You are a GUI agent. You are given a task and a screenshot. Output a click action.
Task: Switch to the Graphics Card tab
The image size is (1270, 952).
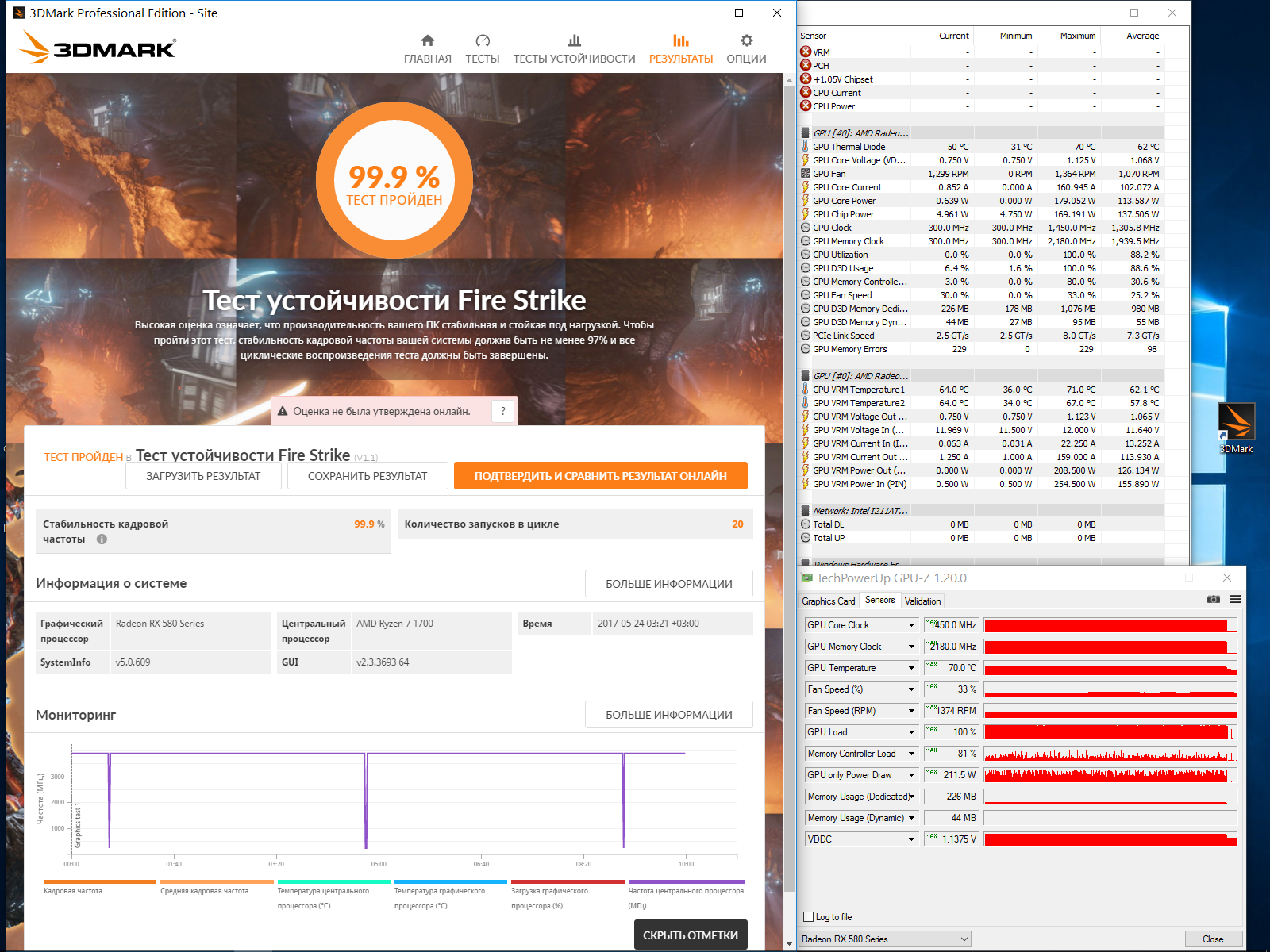coord(829,601)
